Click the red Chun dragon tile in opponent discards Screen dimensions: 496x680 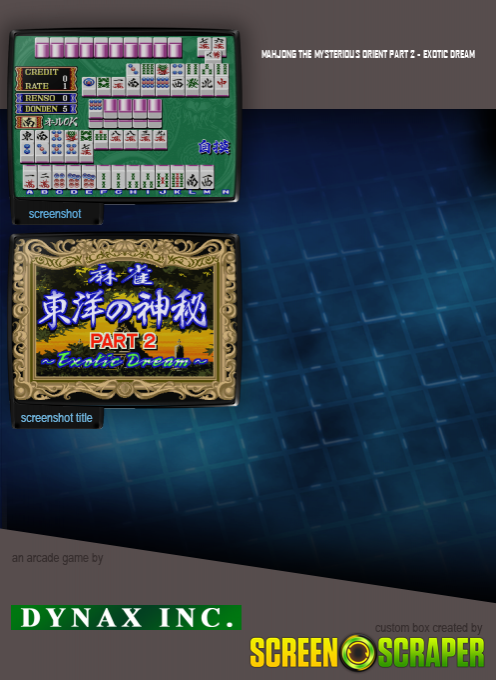tap(222, 85)
